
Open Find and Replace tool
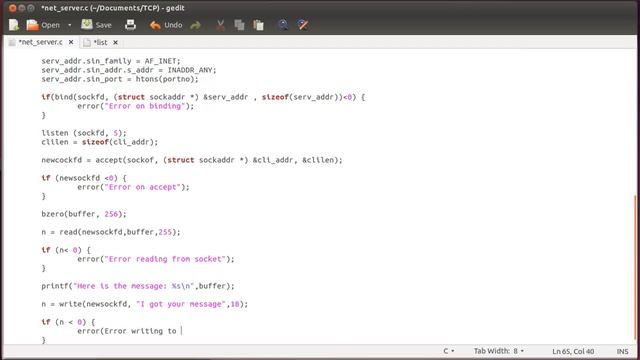[x=302, y=25]
